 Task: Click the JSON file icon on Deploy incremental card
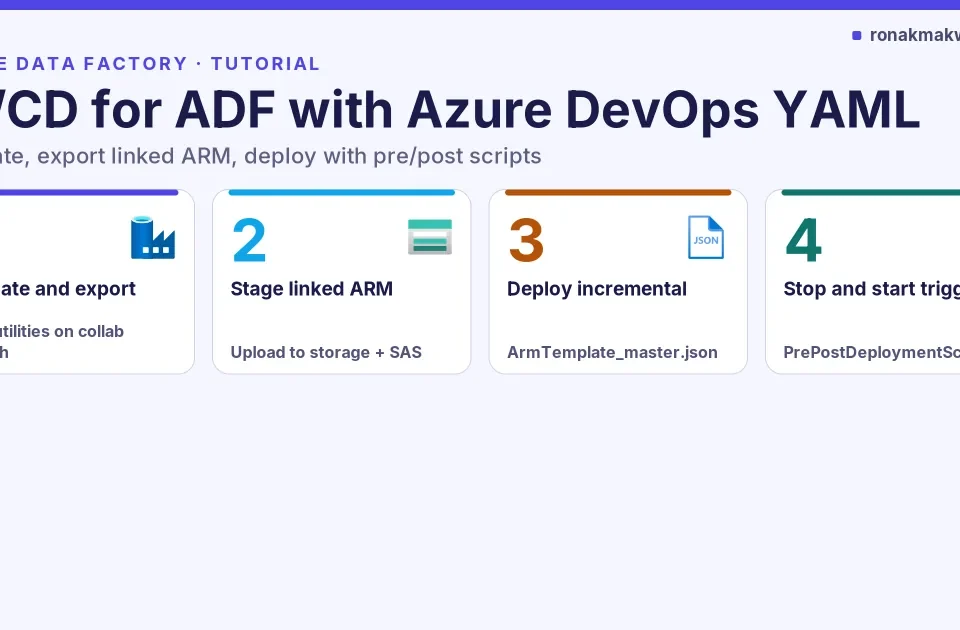[x=706, y=237]
